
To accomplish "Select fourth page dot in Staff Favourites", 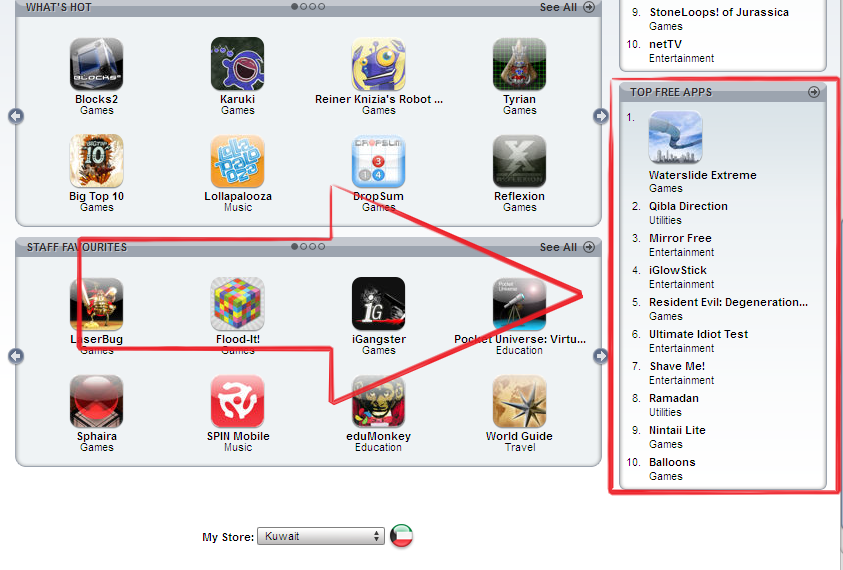I will (322, 246).
